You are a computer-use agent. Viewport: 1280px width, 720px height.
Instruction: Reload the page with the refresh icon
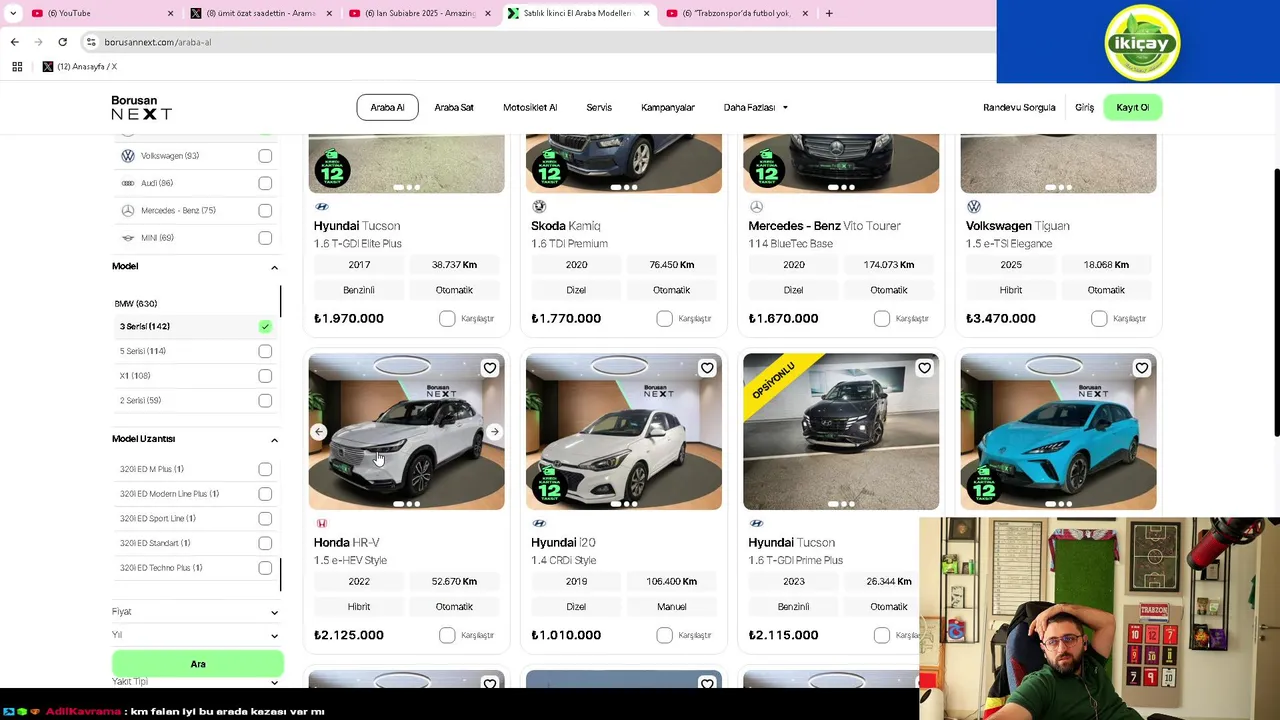pyautogui.click(x=62, y=42)
